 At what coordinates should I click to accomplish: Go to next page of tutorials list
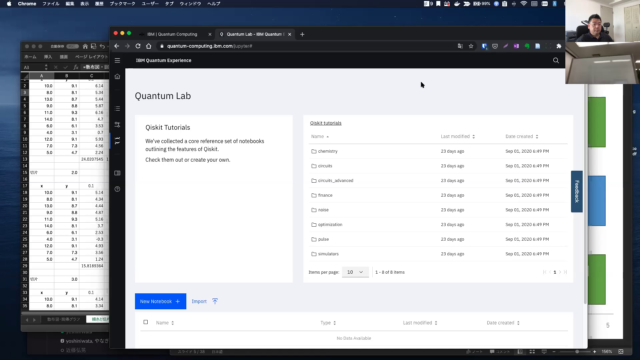[x=560, y=272]
